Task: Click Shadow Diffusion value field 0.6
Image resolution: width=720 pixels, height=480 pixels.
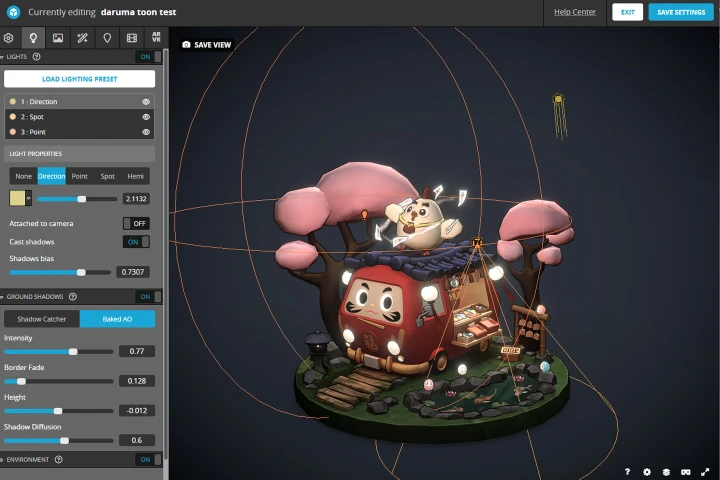Action: tap(137, 440)
